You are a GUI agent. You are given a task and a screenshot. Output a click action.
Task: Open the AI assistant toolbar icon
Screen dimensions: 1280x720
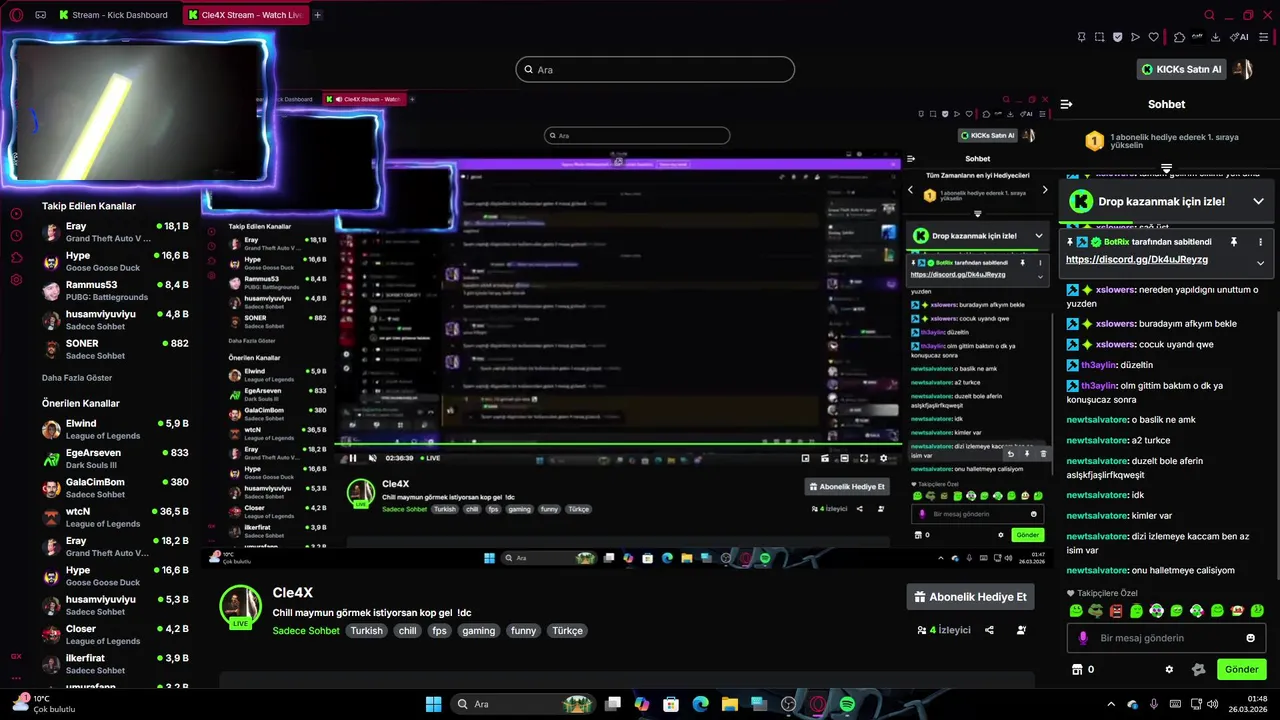click(1239, 38)
